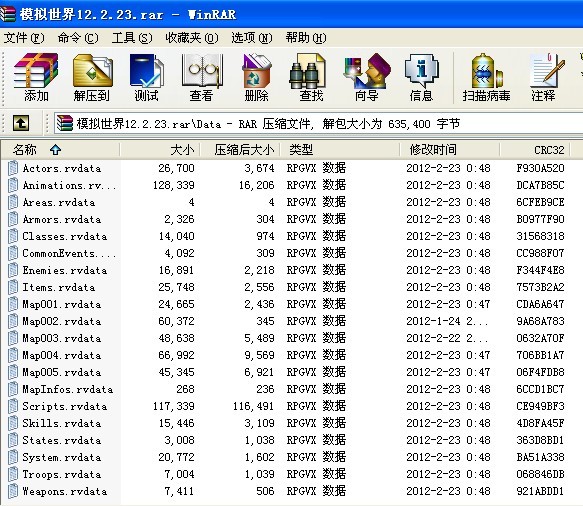Open the 选项(N) options menu

252,38
